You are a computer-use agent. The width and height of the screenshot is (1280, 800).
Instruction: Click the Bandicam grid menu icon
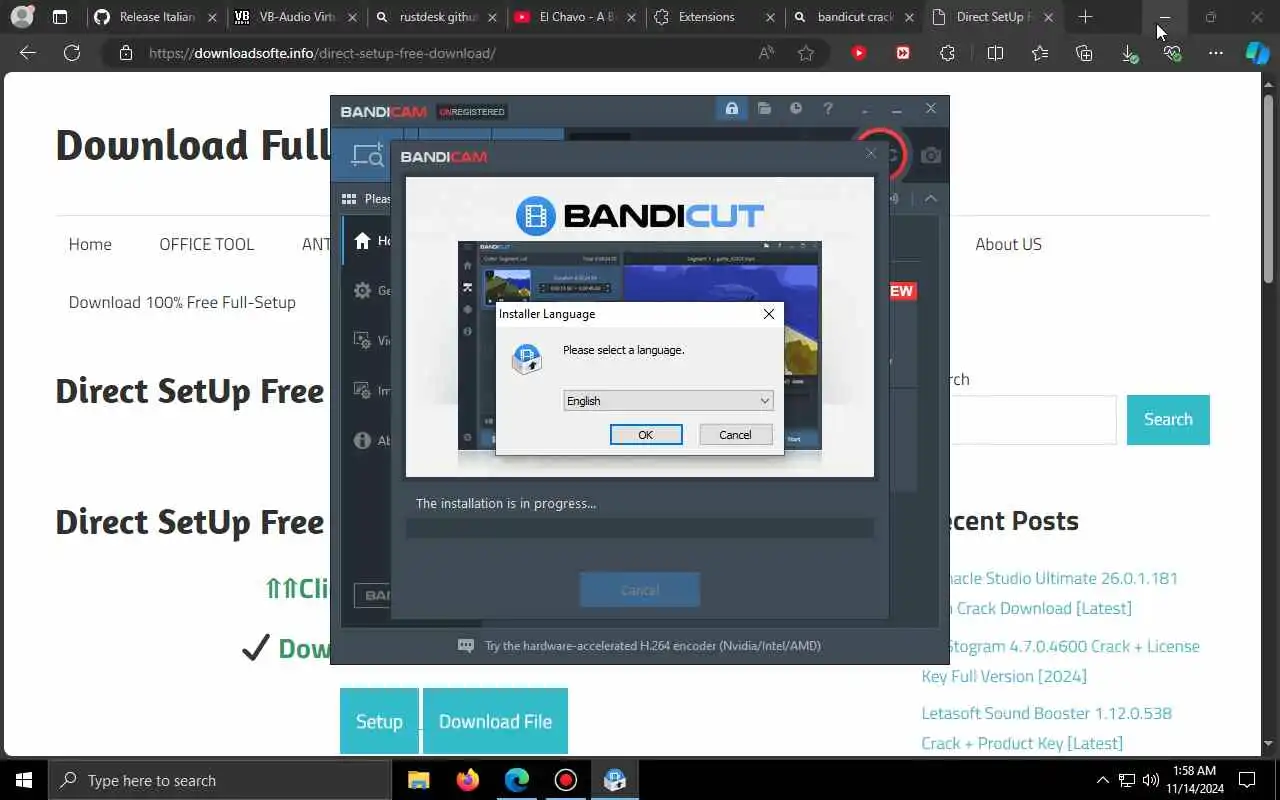pos(349,199)
